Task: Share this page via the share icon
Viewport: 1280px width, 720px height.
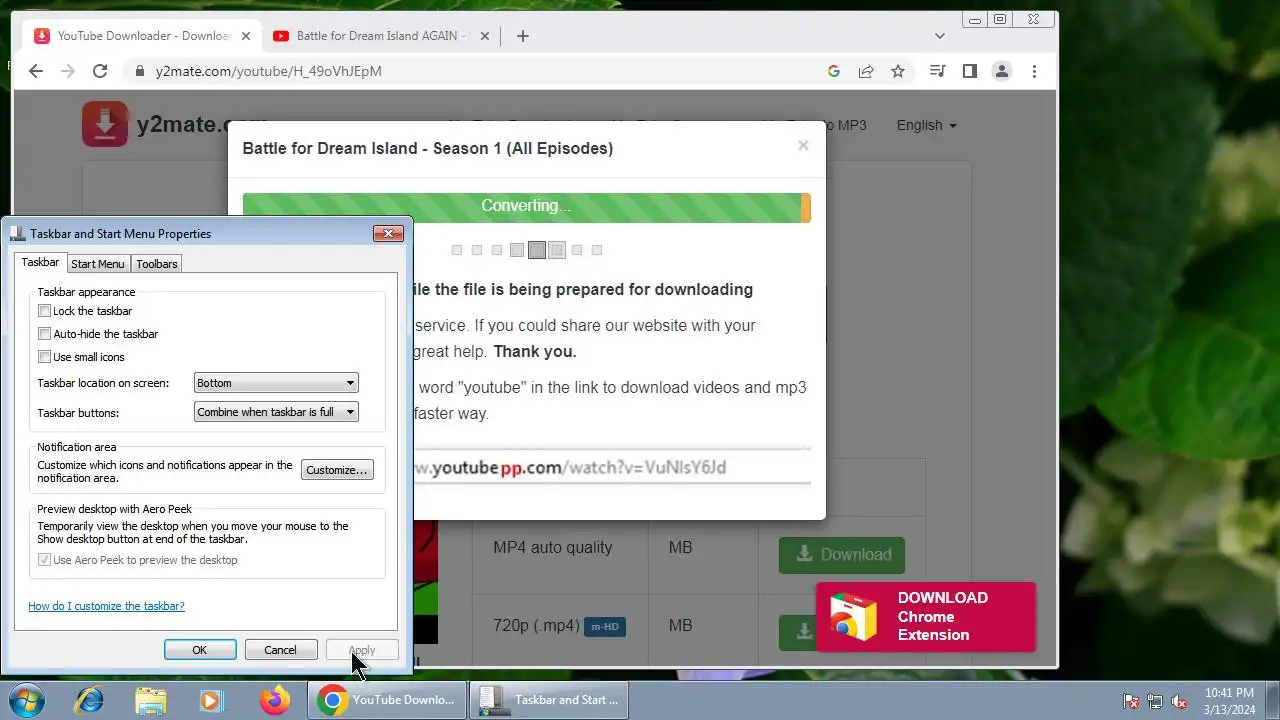Action: pos(866,71)
